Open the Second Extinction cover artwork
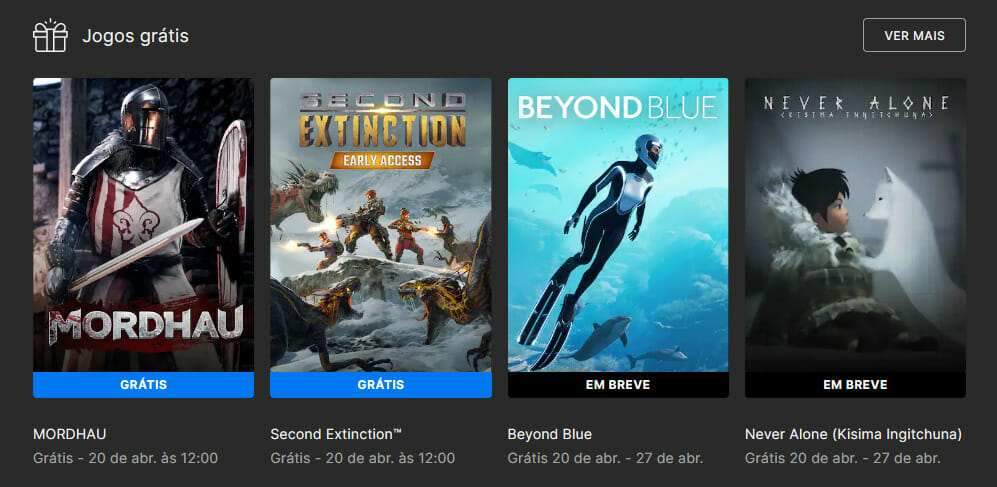Viewport: 997px width, 487px height. tap(380, 225)
